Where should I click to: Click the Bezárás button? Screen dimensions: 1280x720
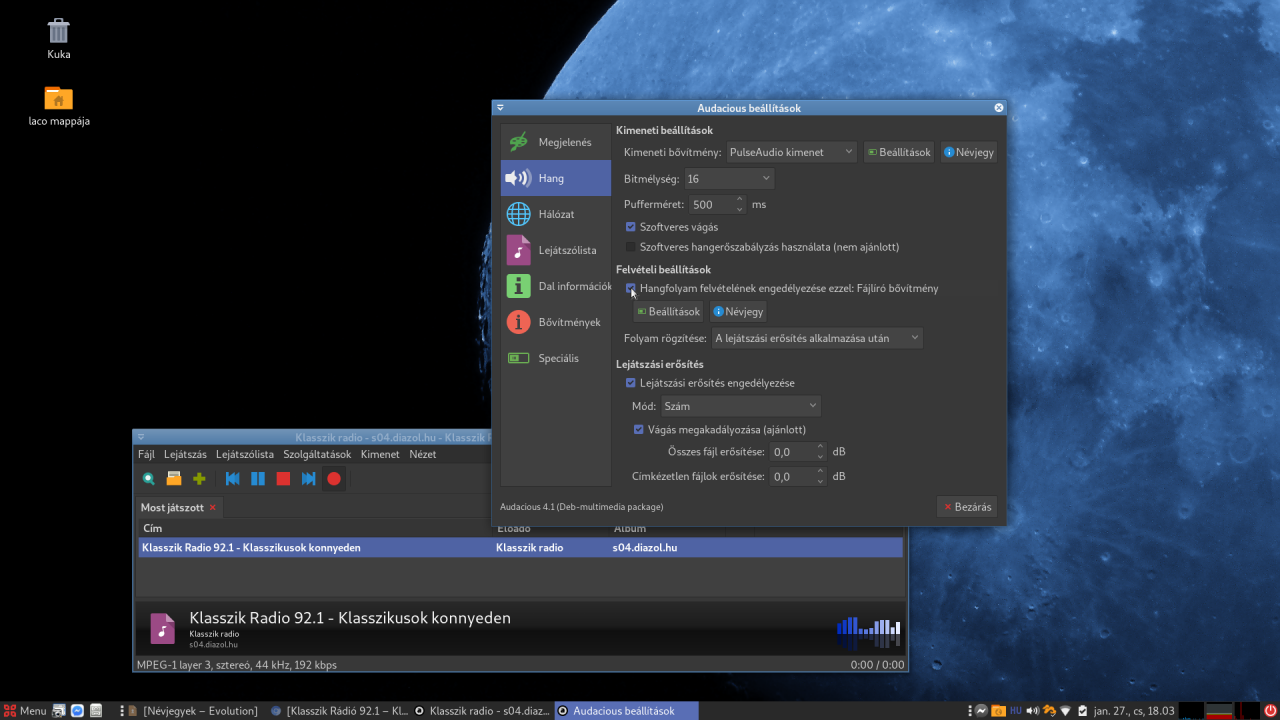(967, 507)
